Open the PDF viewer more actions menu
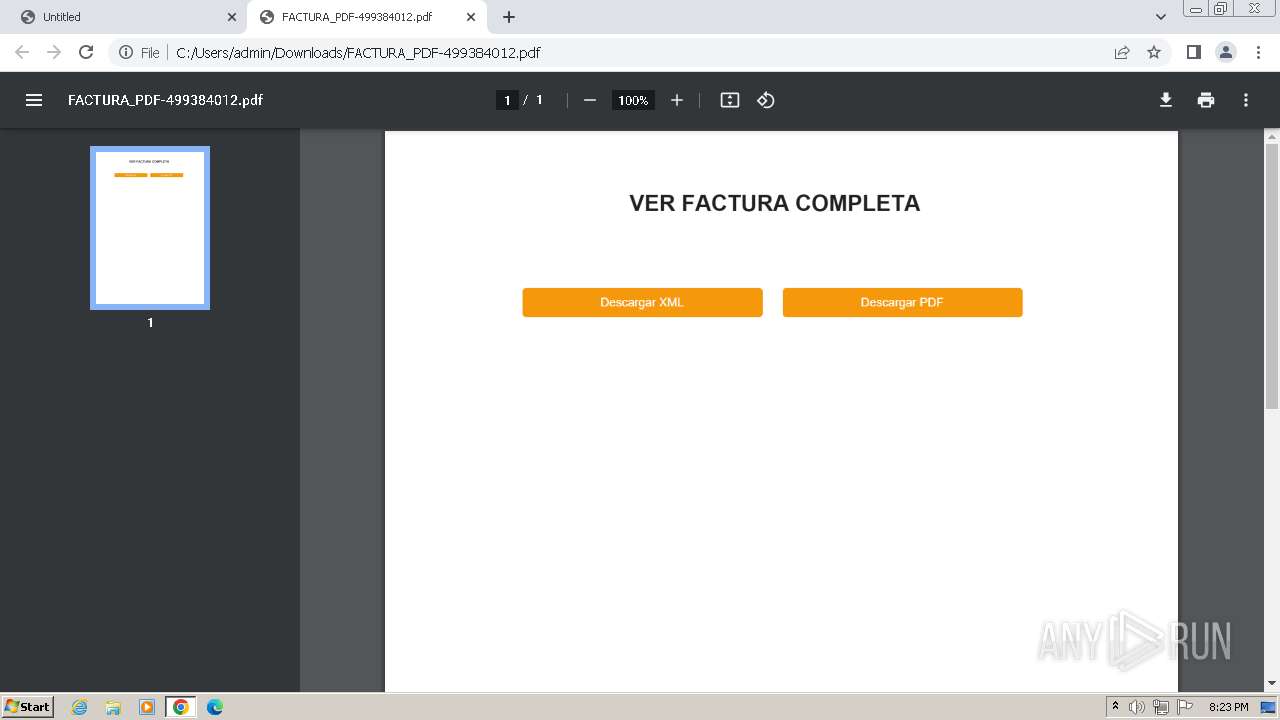Image resolution: width=1280 pixels, height=720 pixels. (x=1246, y=100)
